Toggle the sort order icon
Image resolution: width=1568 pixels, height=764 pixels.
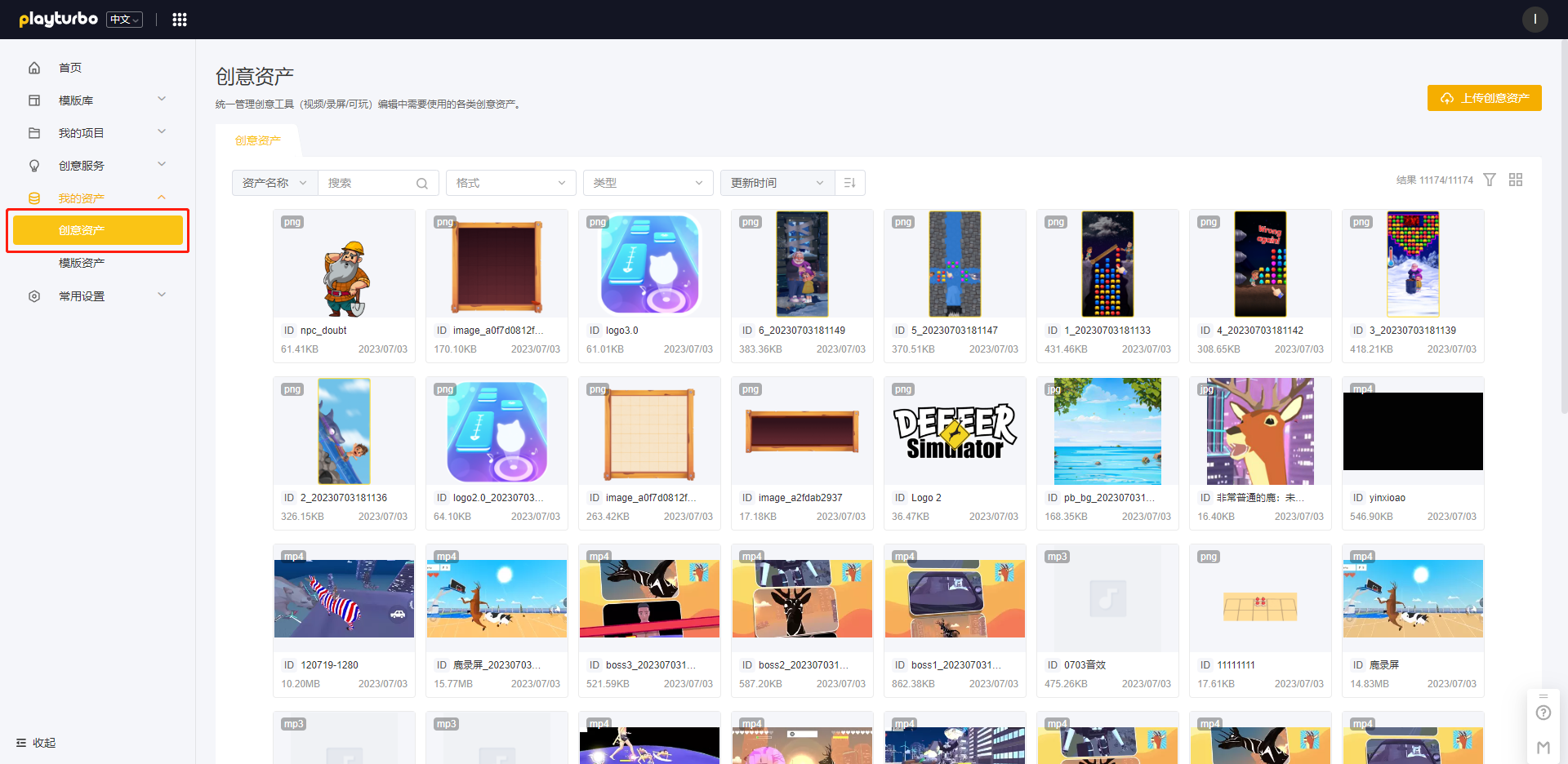849,183
